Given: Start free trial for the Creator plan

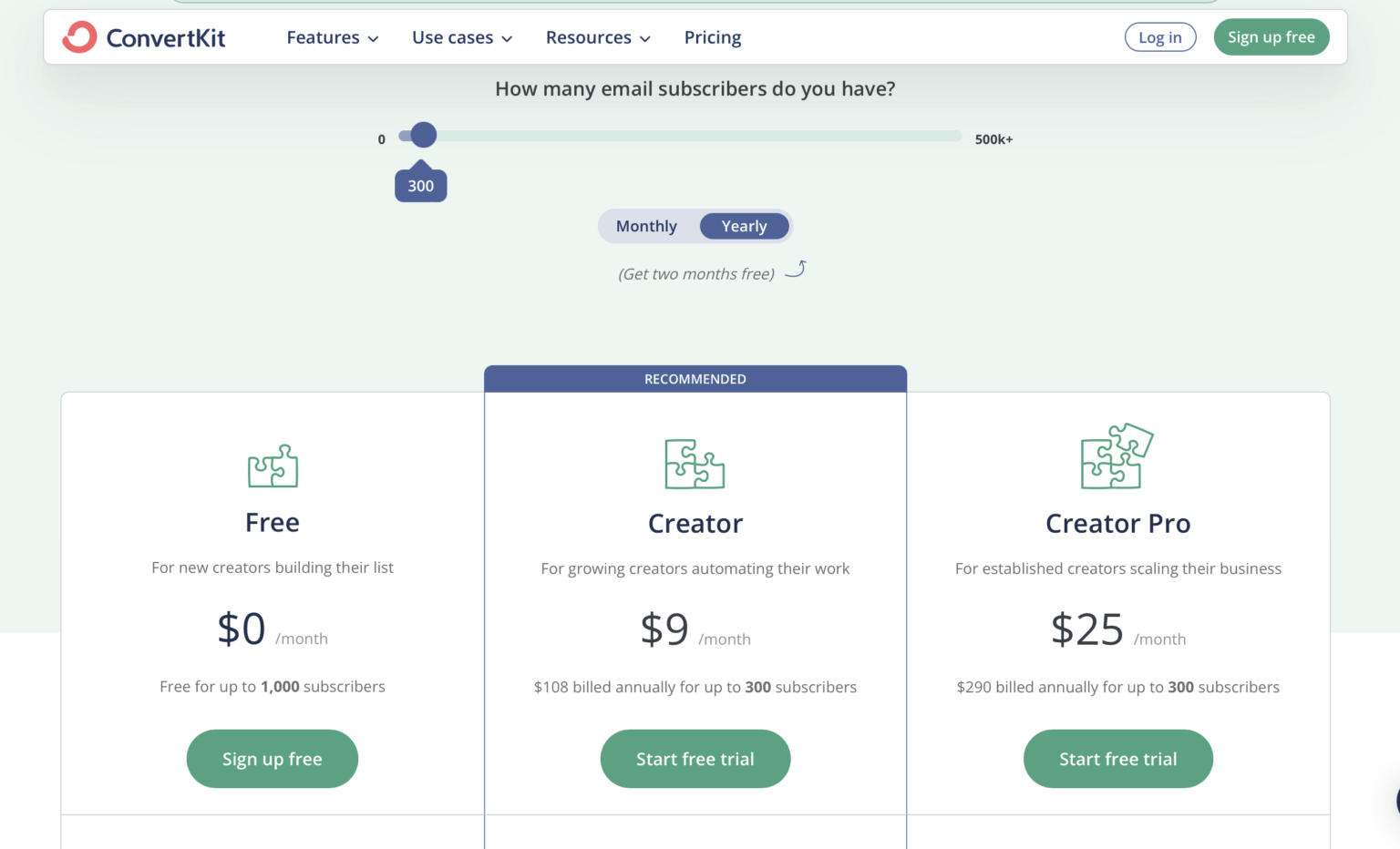Looking at the screenshot, I should coord(695,758).
